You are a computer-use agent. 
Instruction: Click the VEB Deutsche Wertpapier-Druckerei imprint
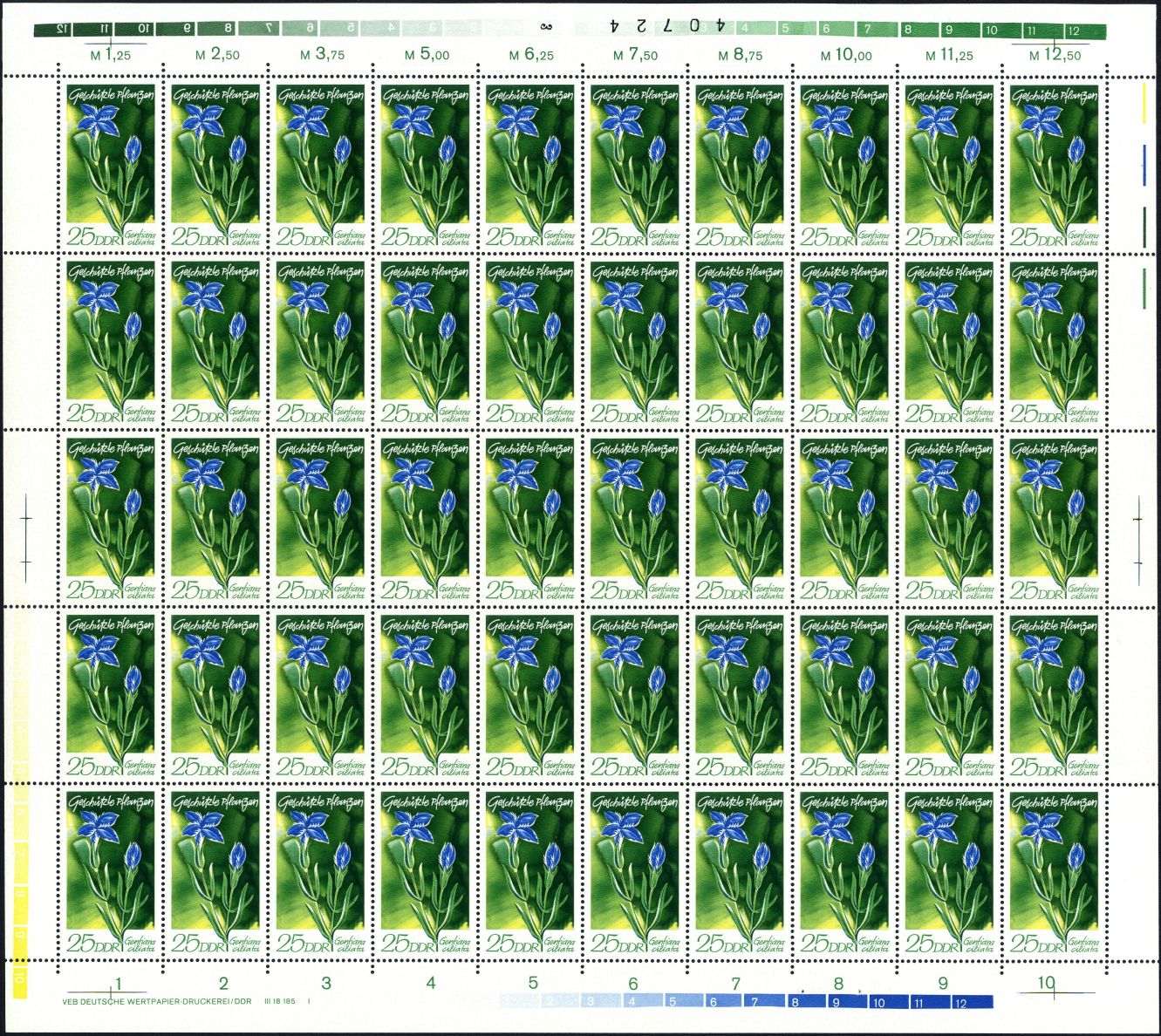157,1002
